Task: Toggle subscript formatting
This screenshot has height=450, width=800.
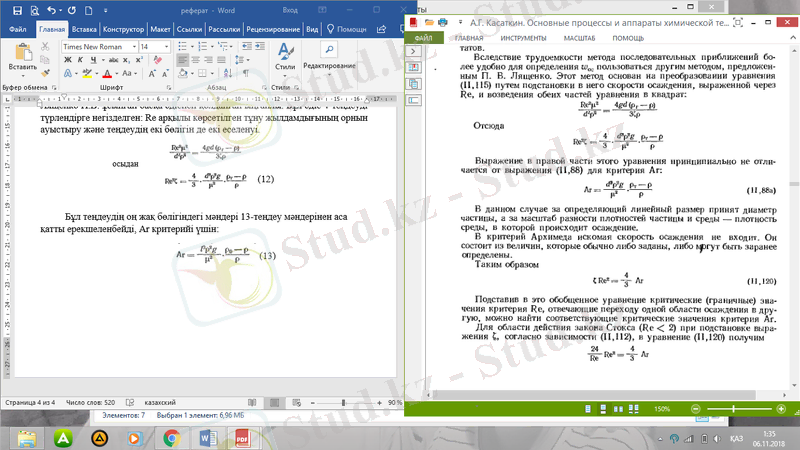Action: [x=127, y=60]
